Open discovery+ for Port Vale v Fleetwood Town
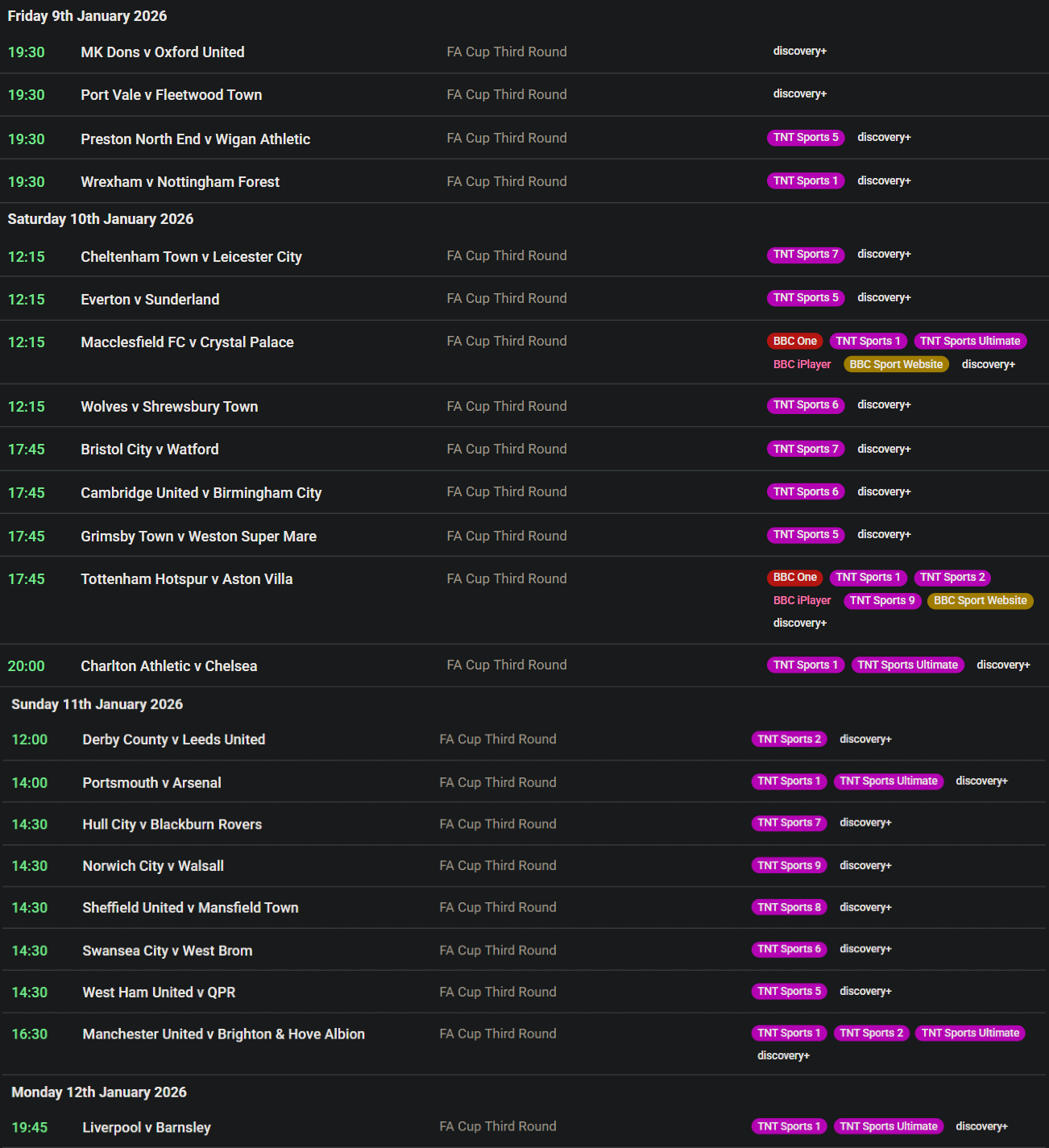 [x=800, y=94]
